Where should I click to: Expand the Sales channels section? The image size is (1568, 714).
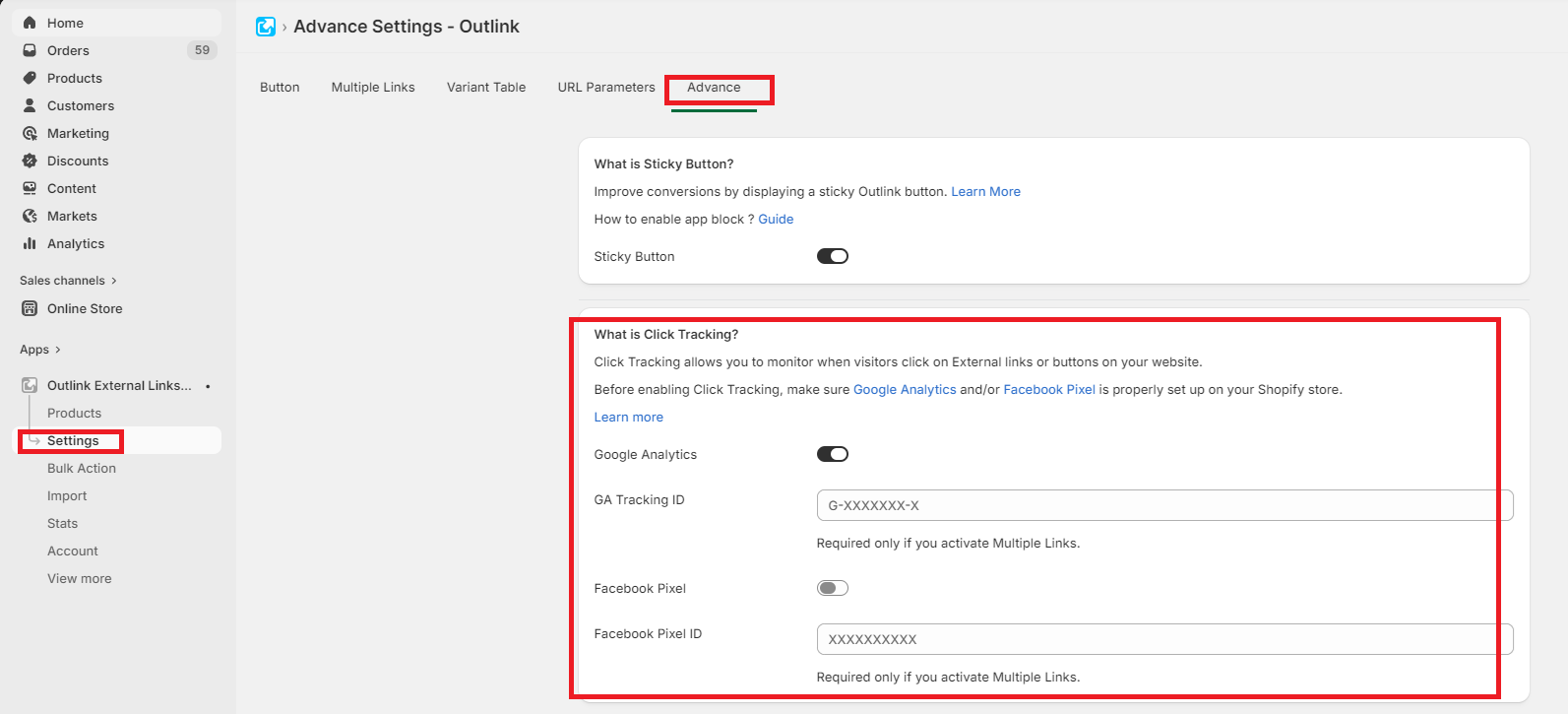(x=68, y=281)
